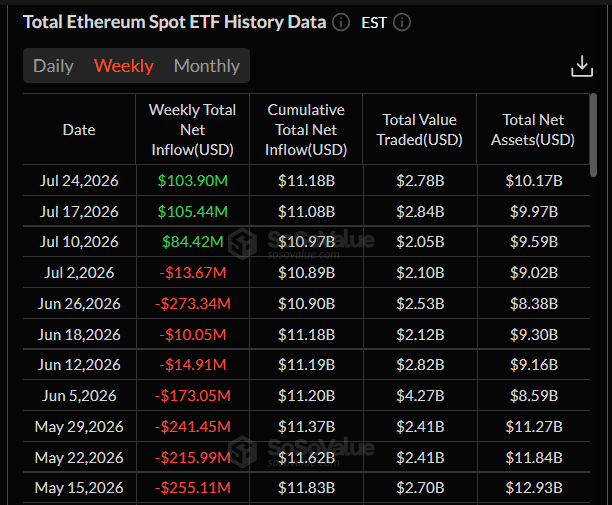Click the $11.19B cumulative inflow cell
Screen dimensions: 612x505
(x=306, y=365)
